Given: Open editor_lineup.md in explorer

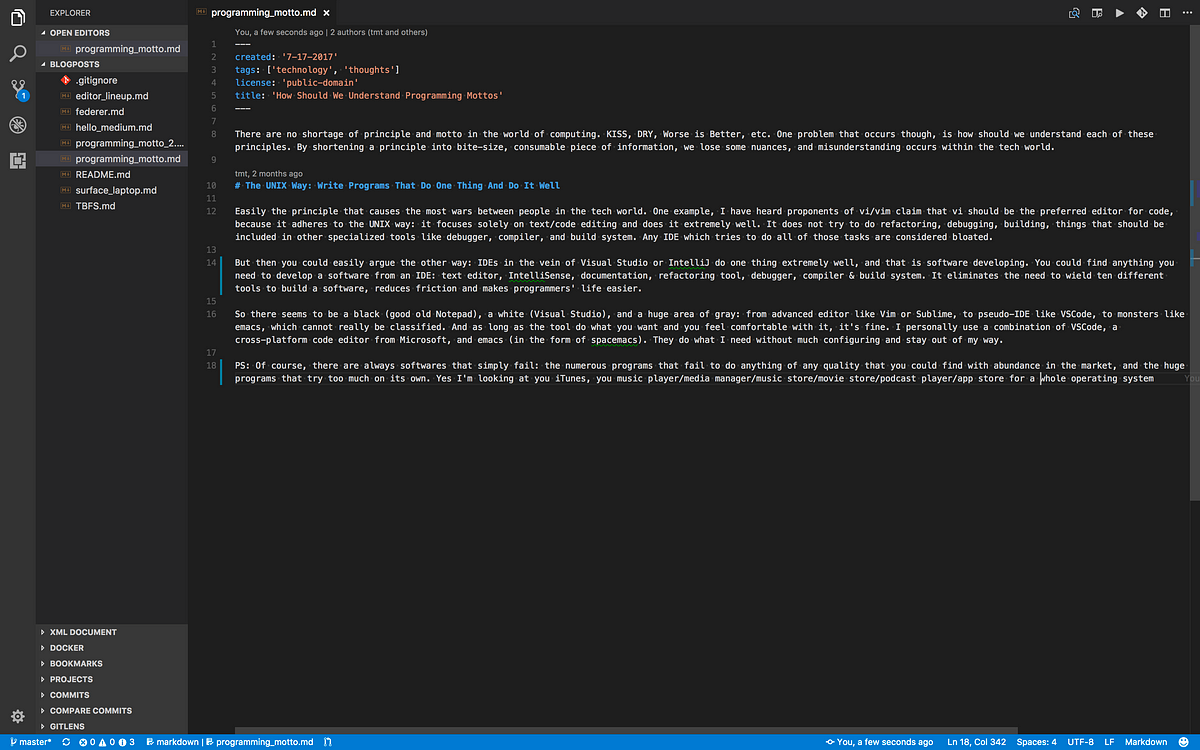Looking at the screenshot, I should coord(112,96).
